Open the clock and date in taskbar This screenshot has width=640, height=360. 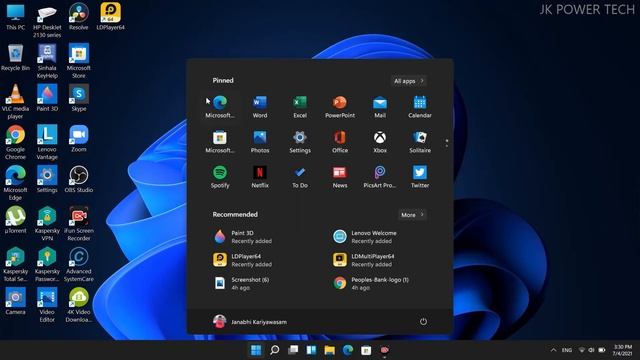click(x=622, y=350)
